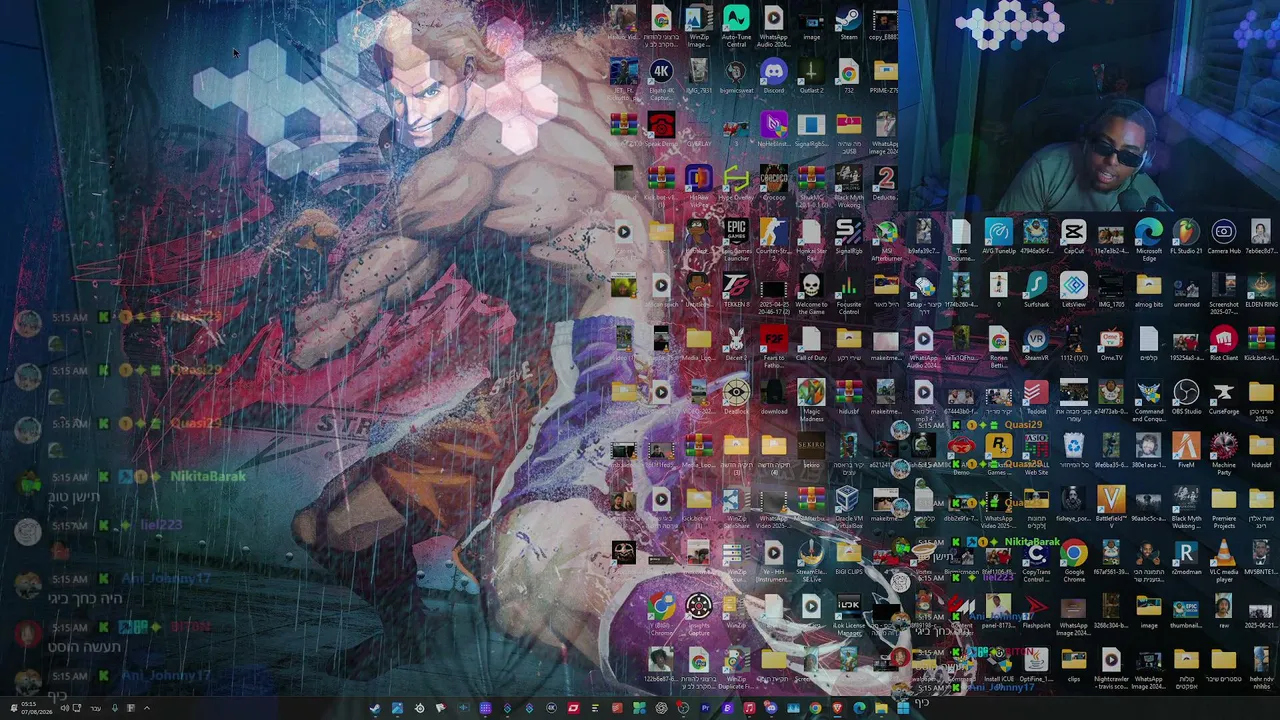1280x720 pixels.
Task: Open the Google Chrome desktop shortcut
Action: click(1073, 562)
